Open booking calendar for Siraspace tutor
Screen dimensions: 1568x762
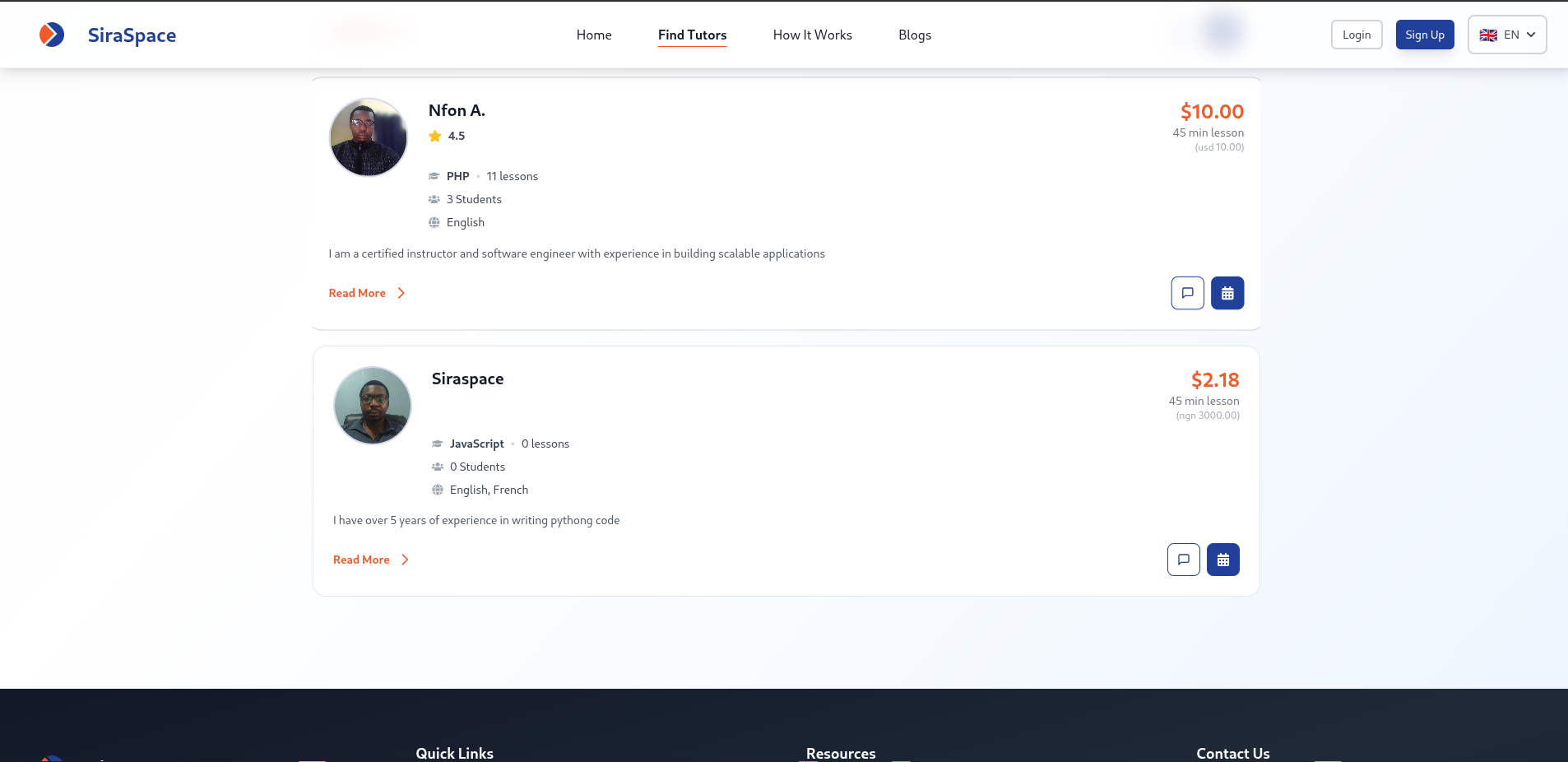click(x=1223, y=560)
